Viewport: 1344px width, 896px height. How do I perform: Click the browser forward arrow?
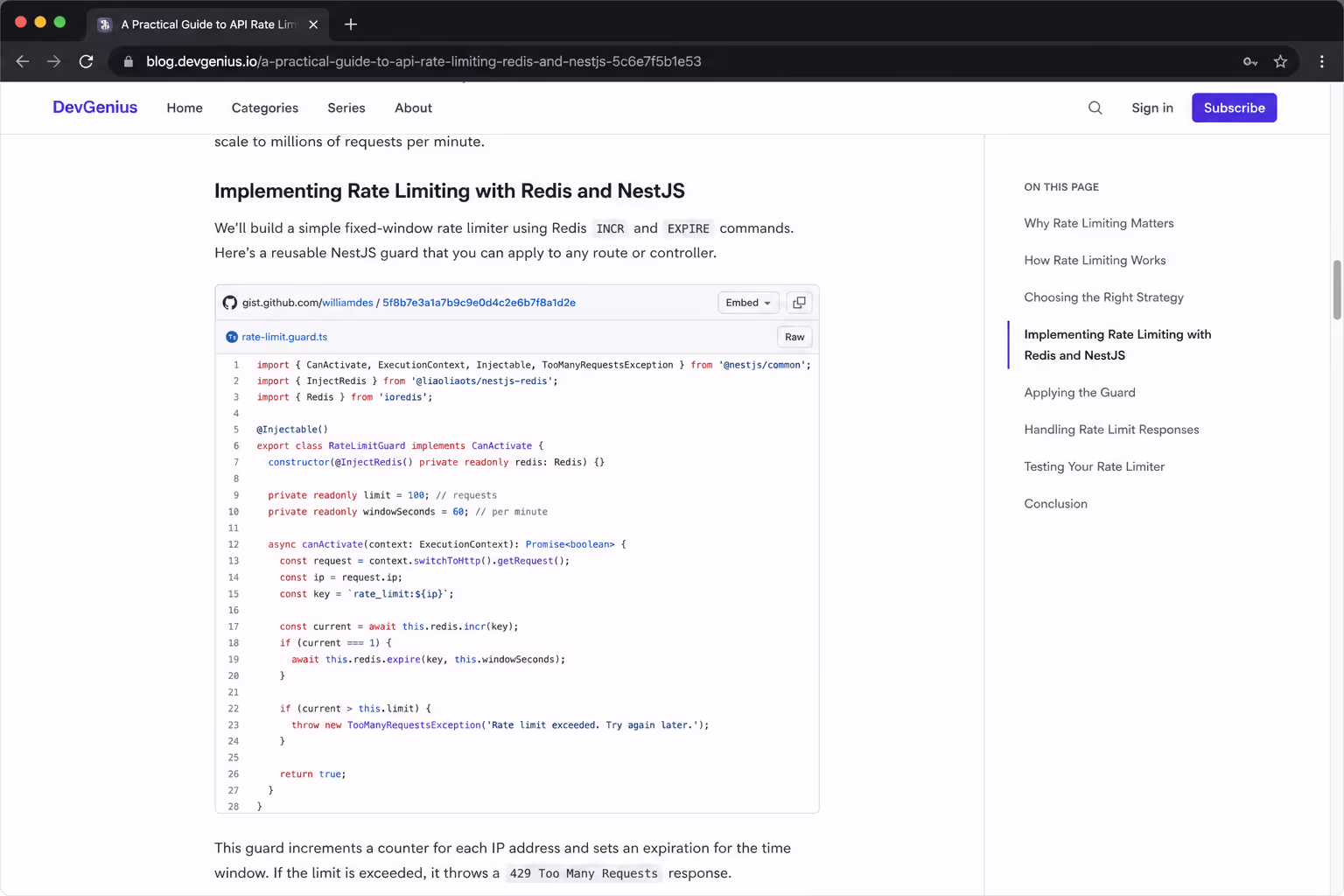click(54, 61)
